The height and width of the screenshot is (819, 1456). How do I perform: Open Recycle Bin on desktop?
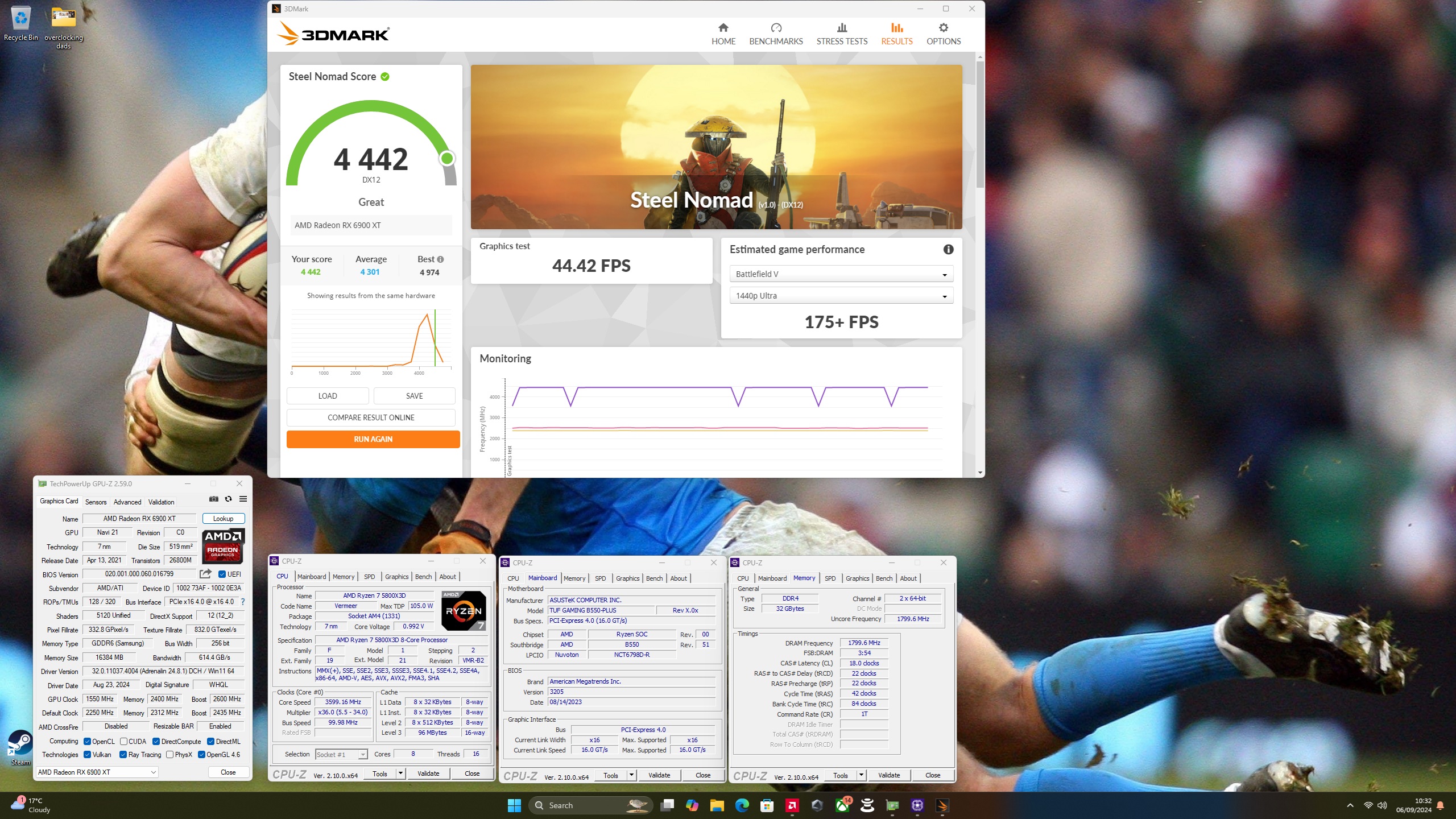point(21,24)
